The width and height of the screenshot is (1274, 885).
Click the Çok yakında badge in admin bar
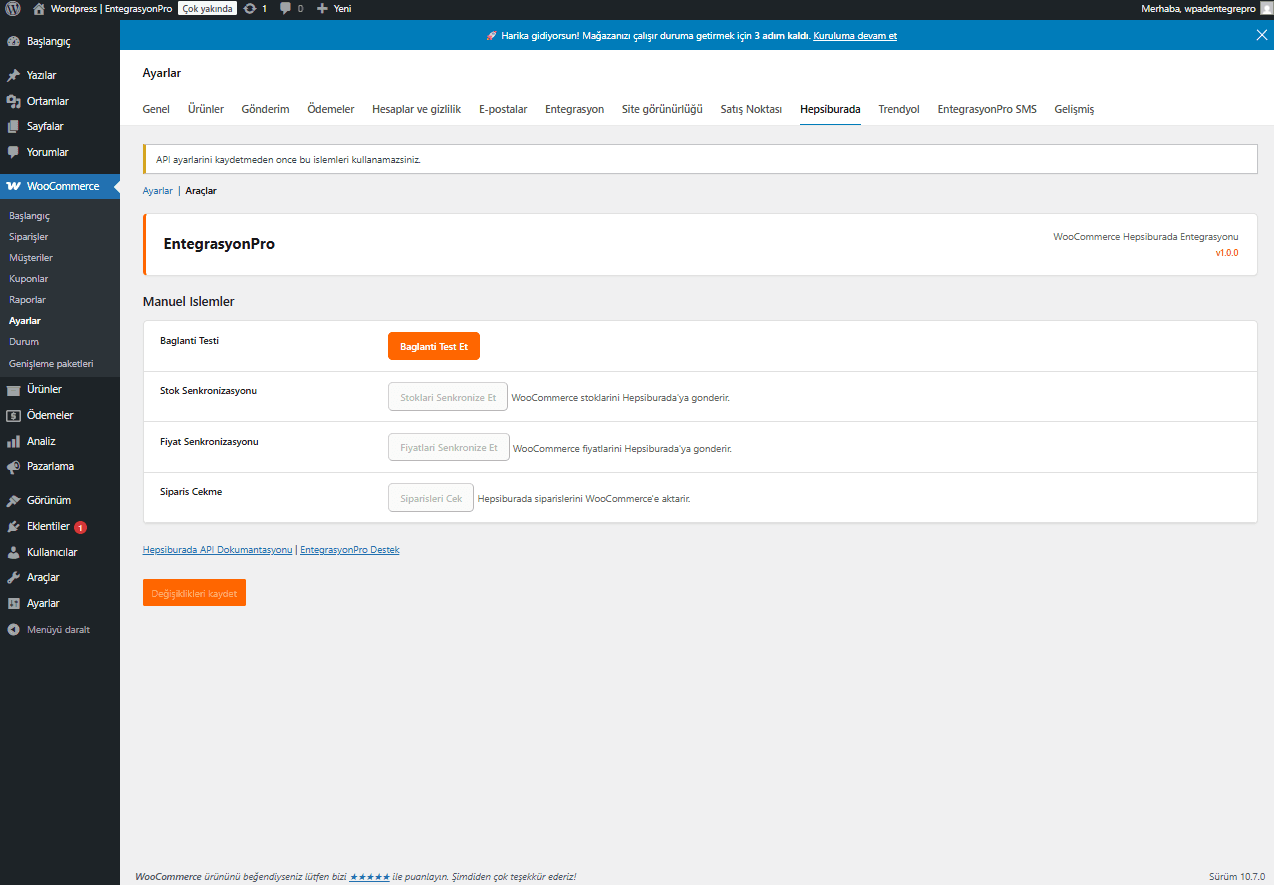208,8
